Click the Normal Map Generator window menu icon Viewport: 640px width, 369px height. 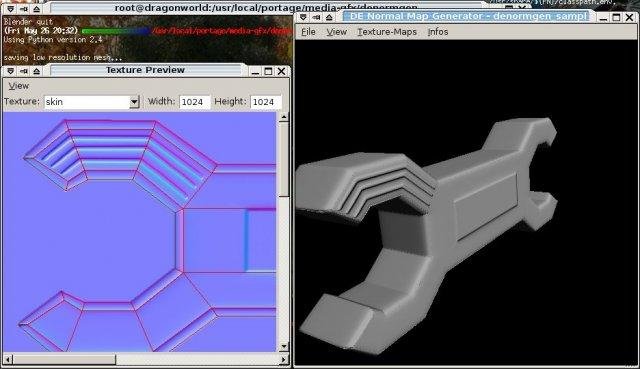303,17
